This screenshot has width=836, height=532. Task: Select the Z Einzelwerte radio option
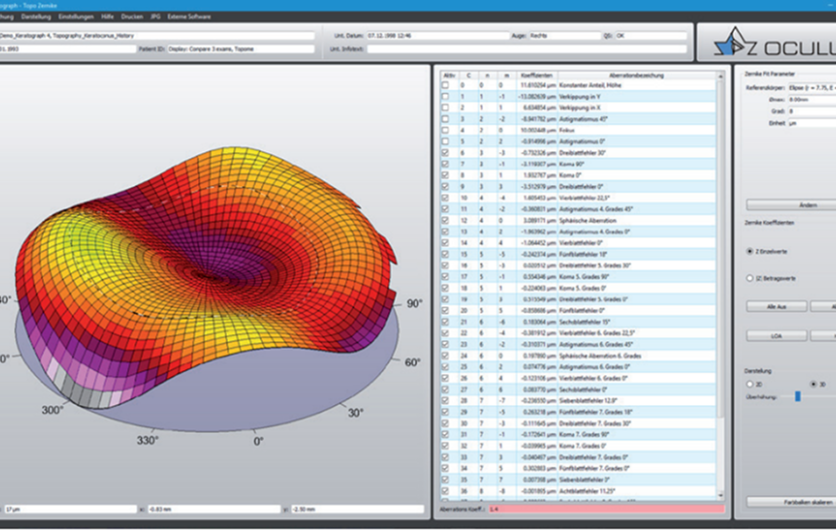750,251
